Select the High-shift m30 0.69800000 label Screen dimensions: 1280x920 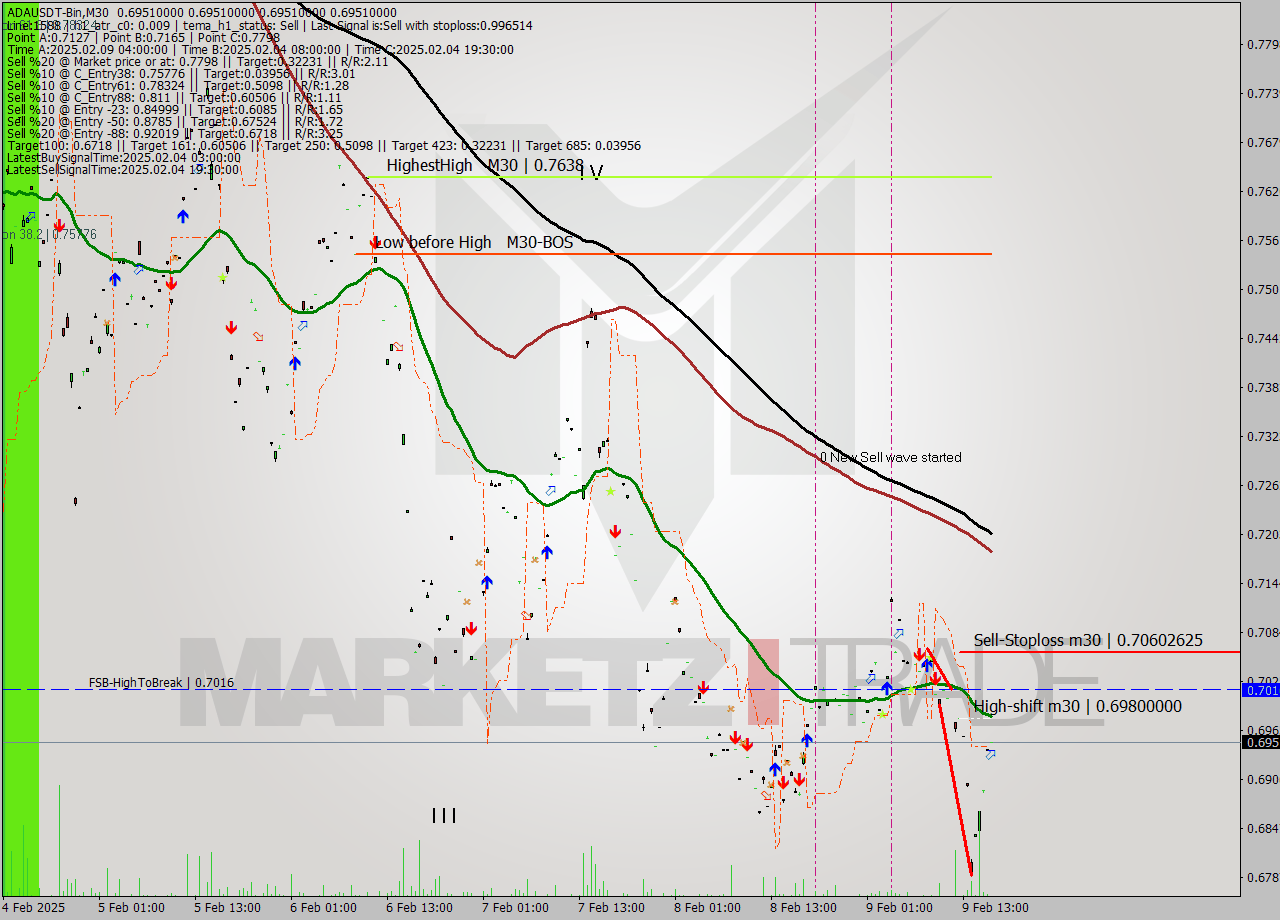click(1077, 706)
